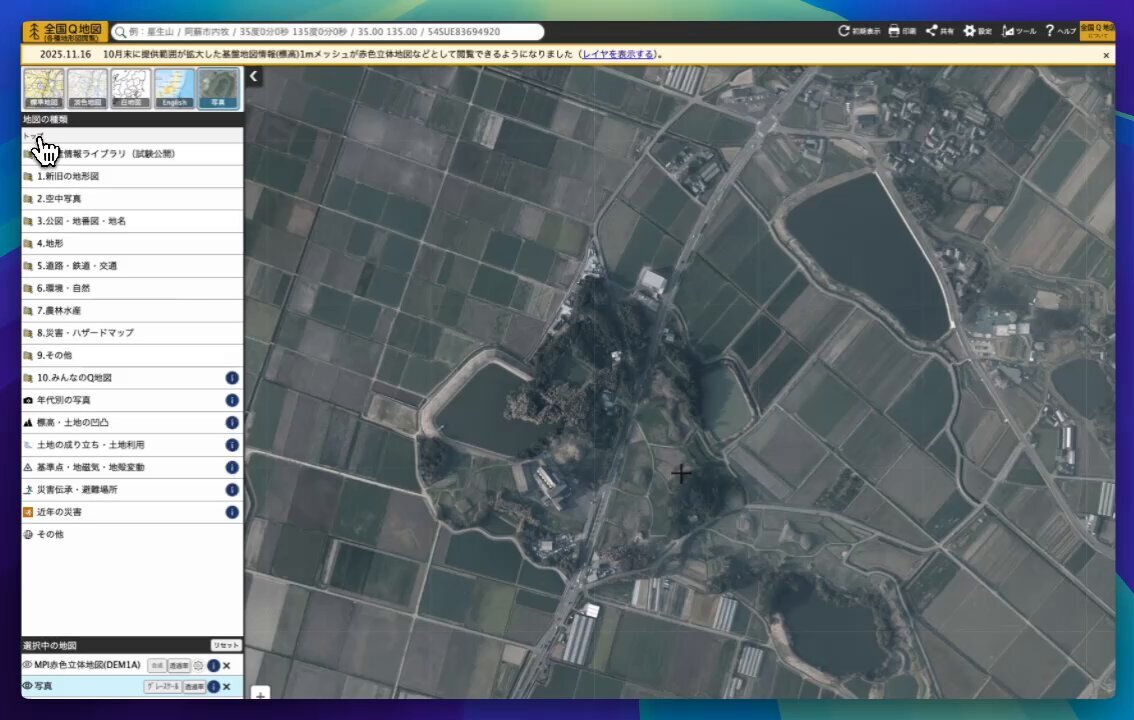Image resolution: width=1134 pixels, height=720 pixels.
Task: Follow the レイヤを表示する link
Action: (x=619, y=54)
